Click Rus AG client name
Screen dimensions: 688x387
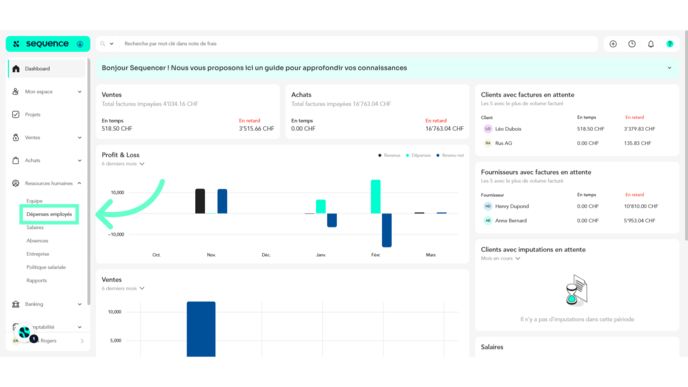(x=504, y=143)
